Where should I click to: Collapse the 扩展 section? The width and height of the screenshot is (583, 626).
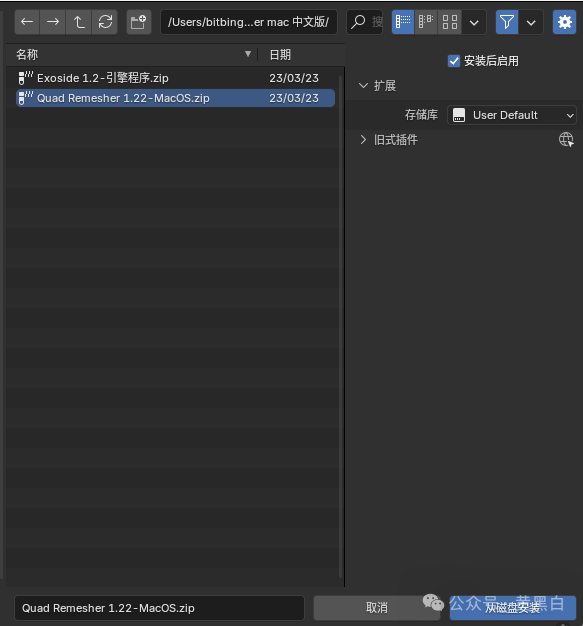pyautogui.click(x=363, y=85)
